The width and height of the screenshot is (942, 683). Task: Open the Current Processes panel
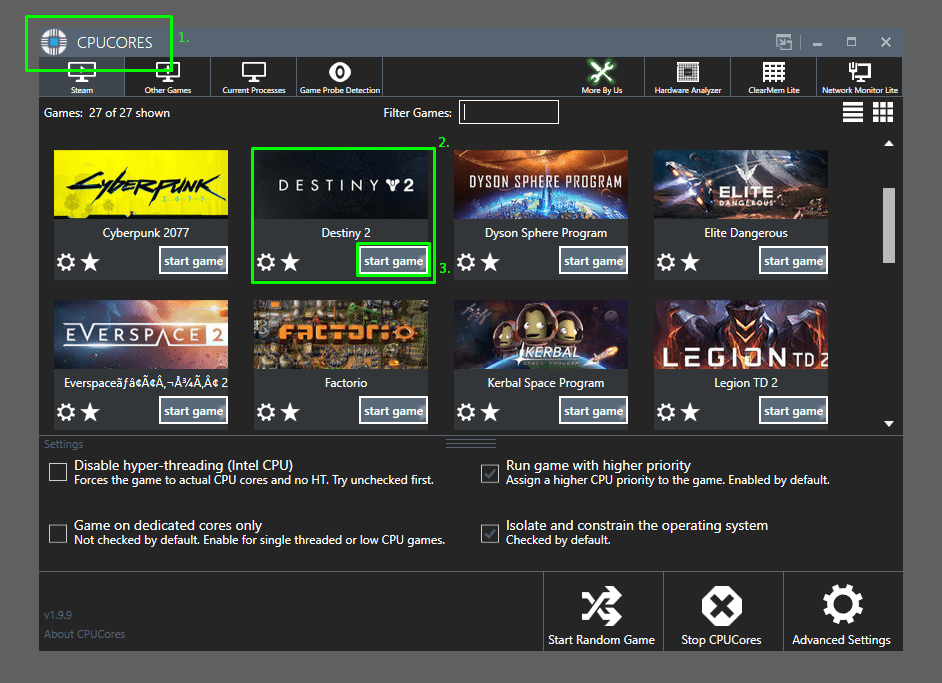click(x=254, y=77)
